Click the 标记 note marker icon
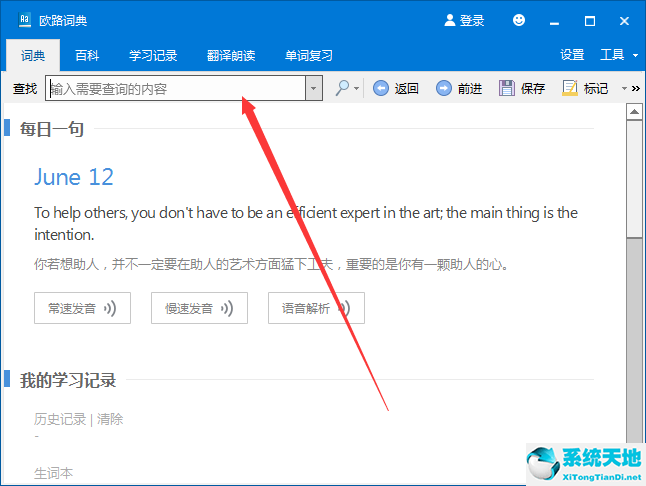 pyautogui.click(x=570, y=88)
